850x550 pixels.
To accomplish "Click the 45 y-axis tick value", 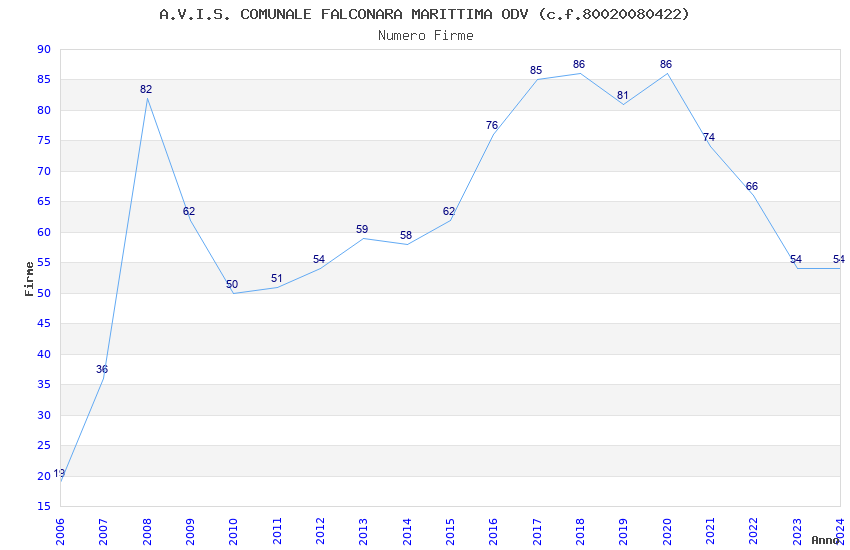I will 44,323.
